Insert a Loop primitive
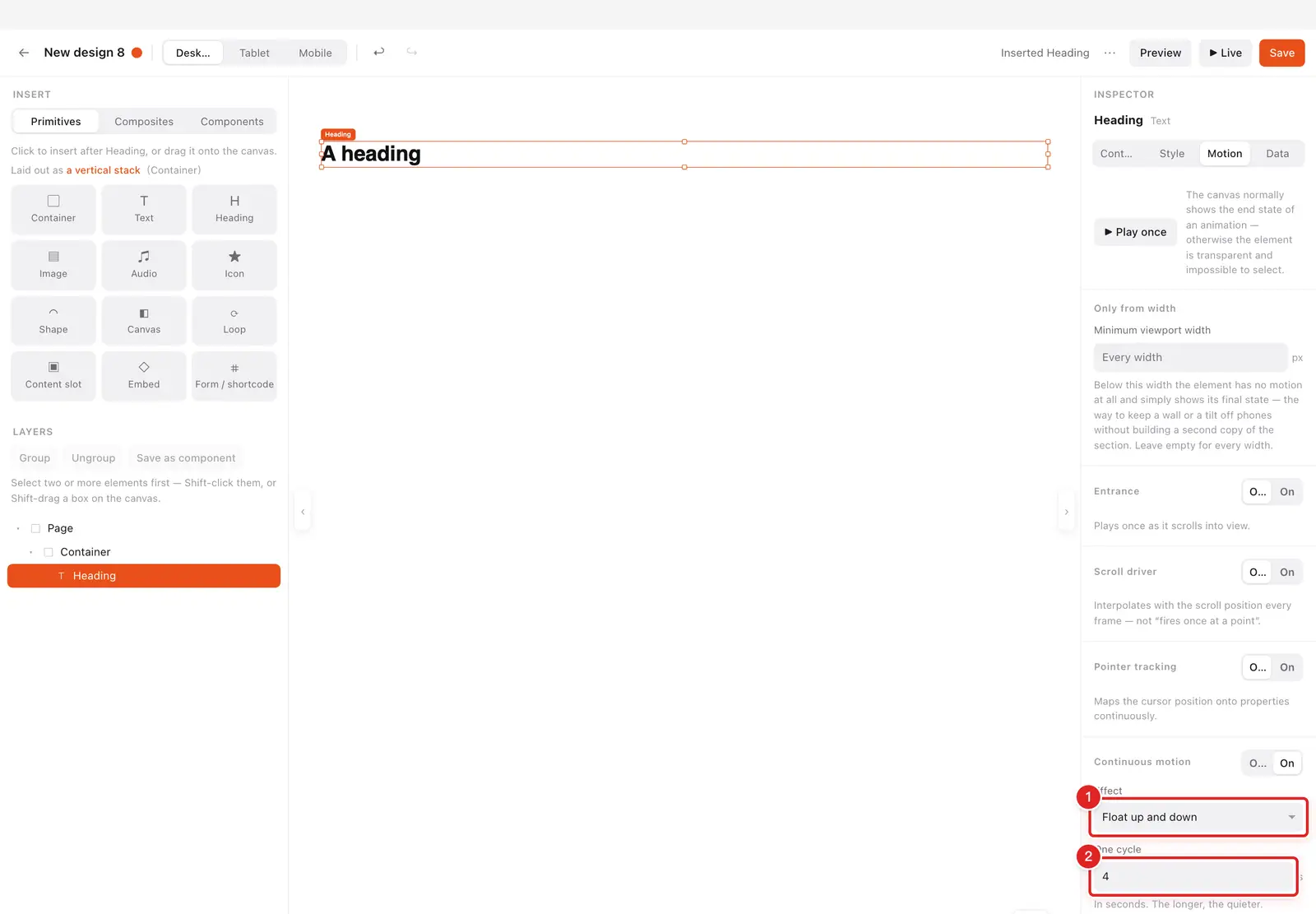1316x914 pixels. pyautogui.click(x=234, y=321)
